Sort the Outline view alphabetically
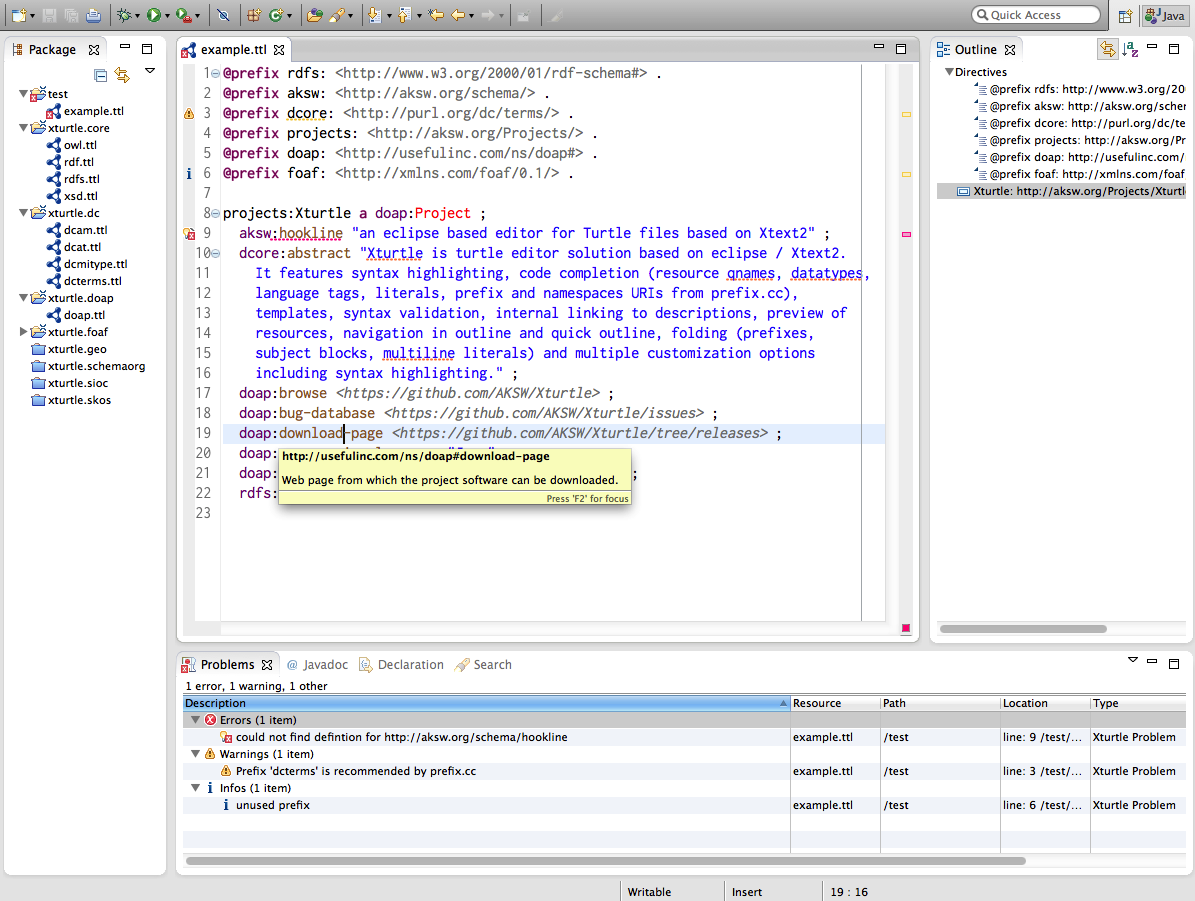 (x=1130, y=49)
